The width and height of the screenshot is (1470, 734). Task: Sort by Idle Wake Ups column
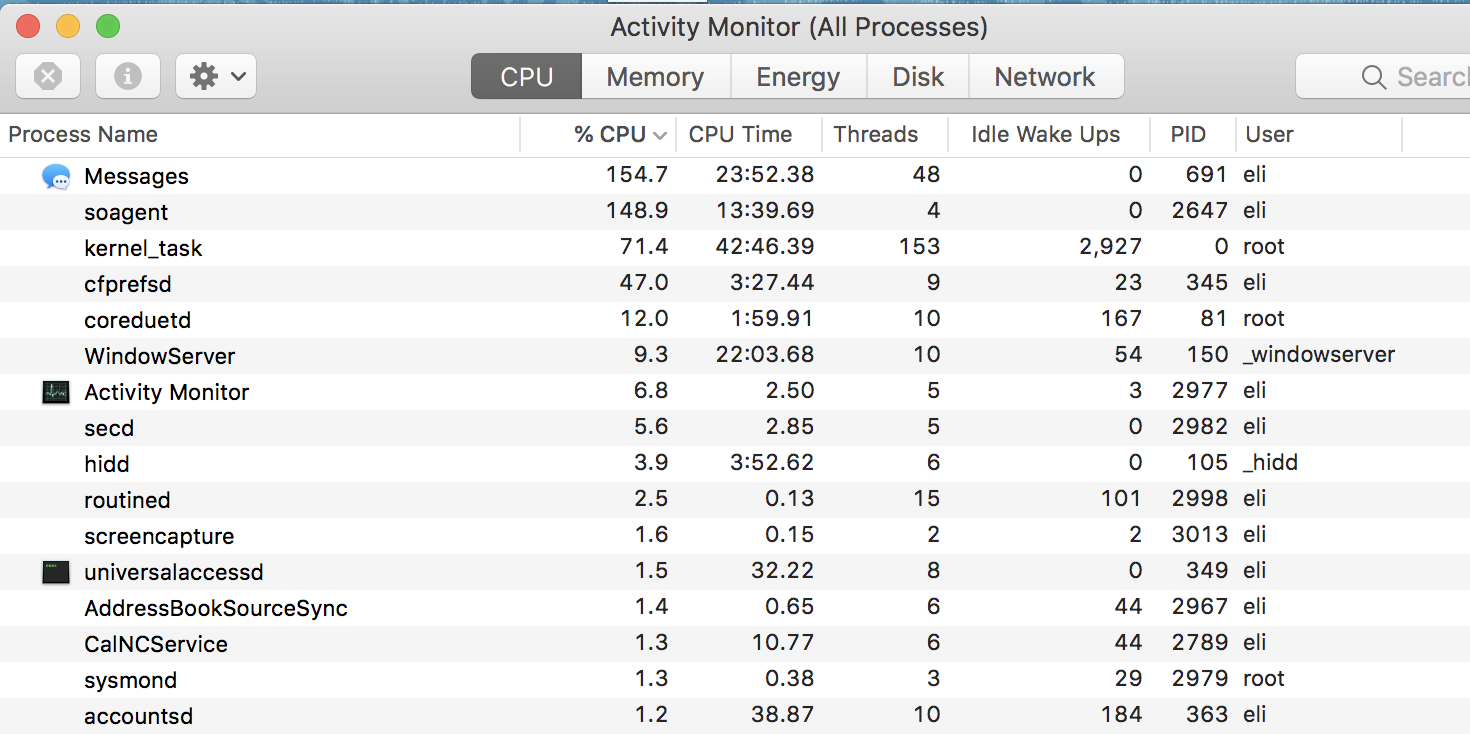click(x=1046, y=135)
